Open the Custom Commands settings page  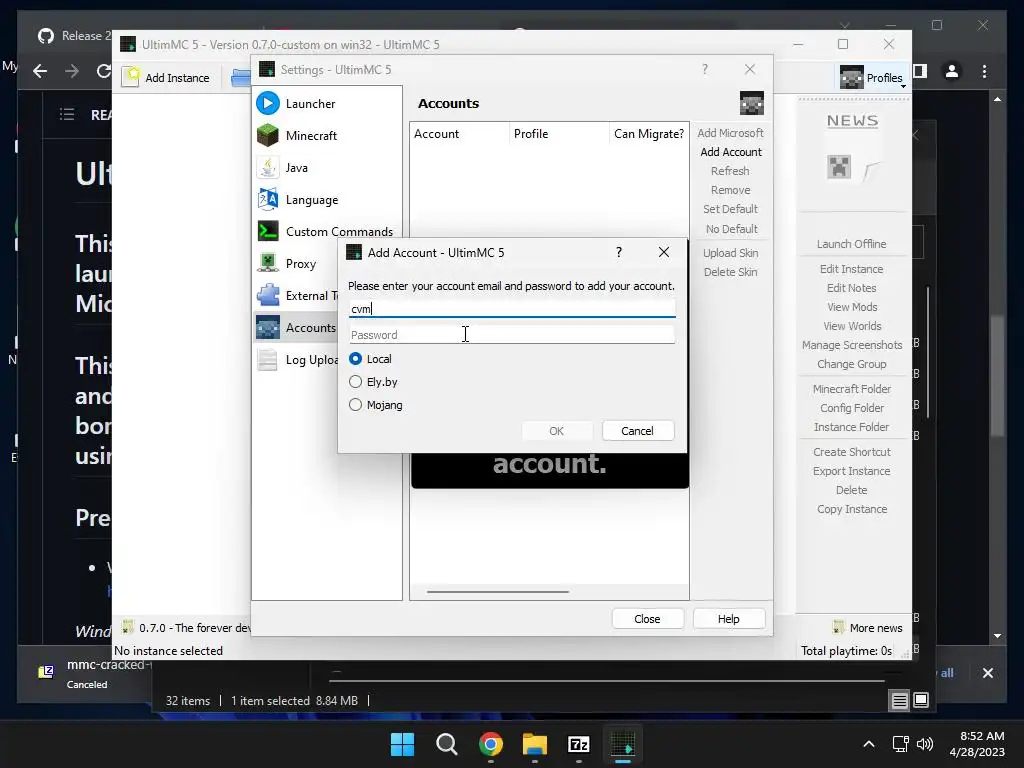[x=339, y=231]
